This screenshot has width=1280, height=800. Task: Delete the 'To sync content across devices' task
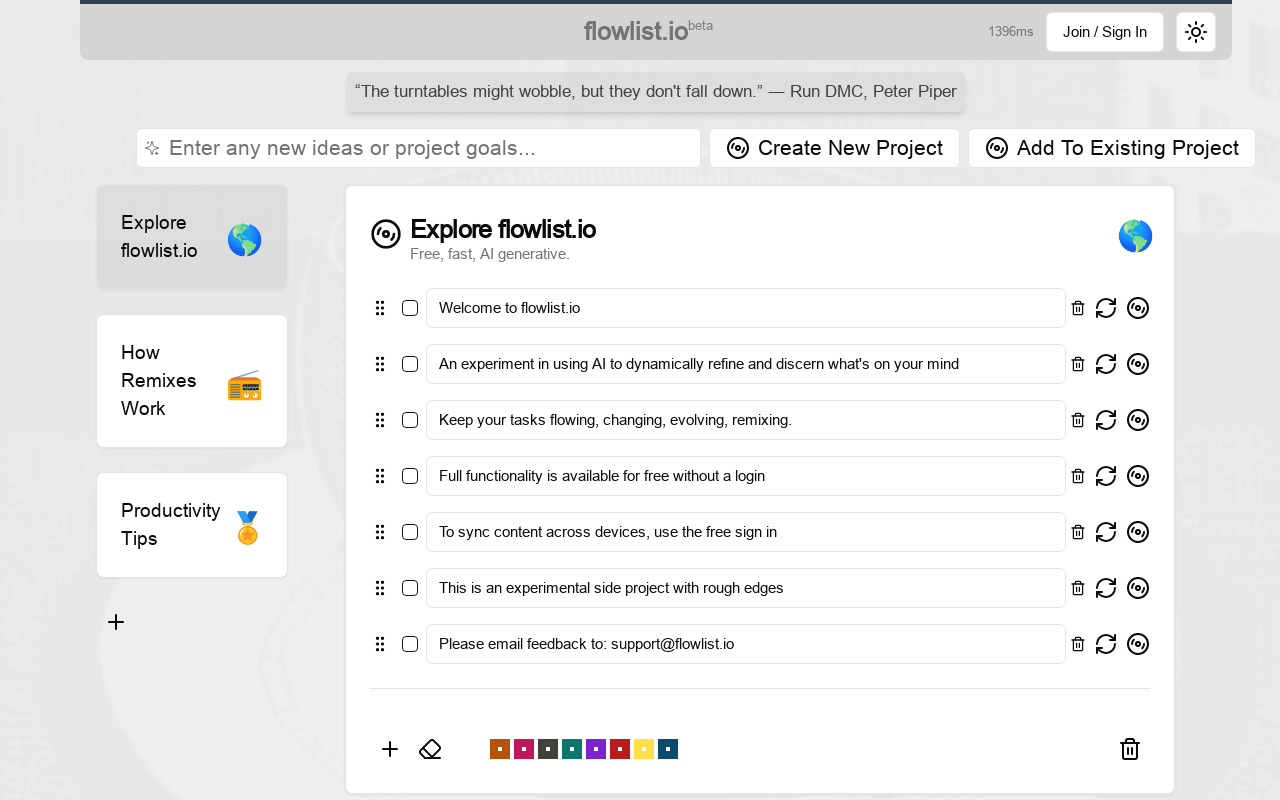point(1078,532)
